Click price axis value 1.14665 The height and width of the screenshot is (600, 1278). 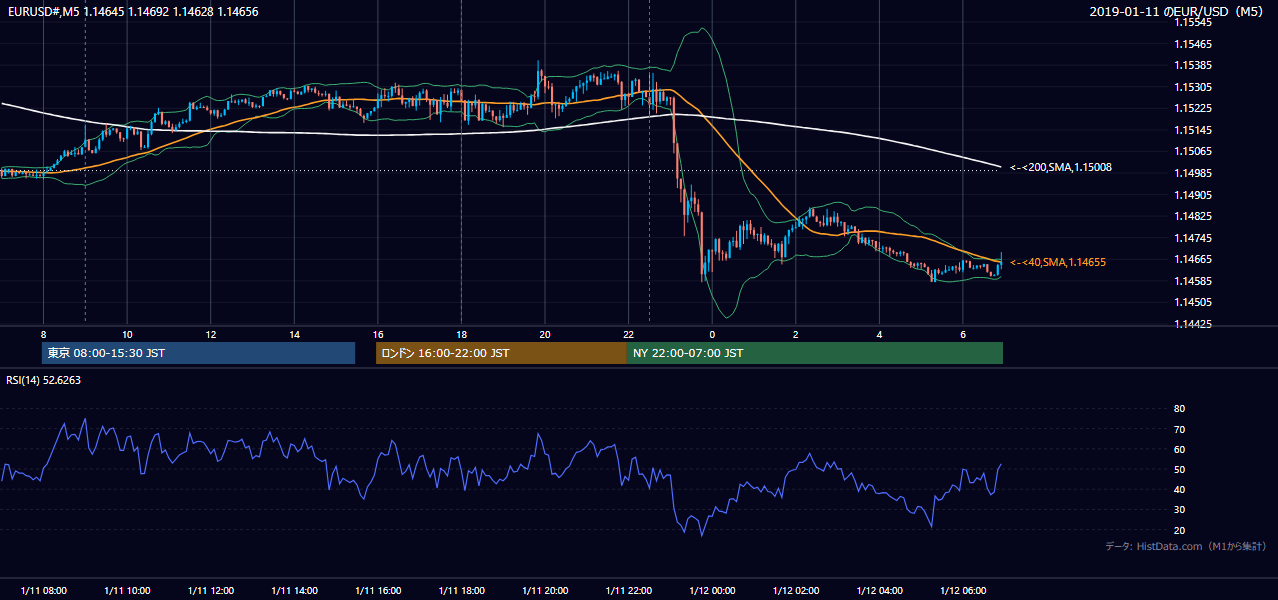tap(1192, 259)
